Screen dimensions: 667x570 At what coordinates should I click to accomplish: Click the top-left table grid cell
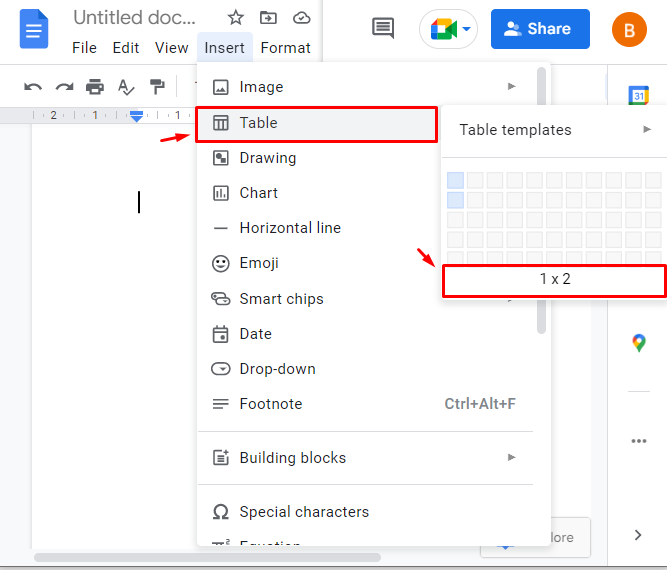coord(455,180)
